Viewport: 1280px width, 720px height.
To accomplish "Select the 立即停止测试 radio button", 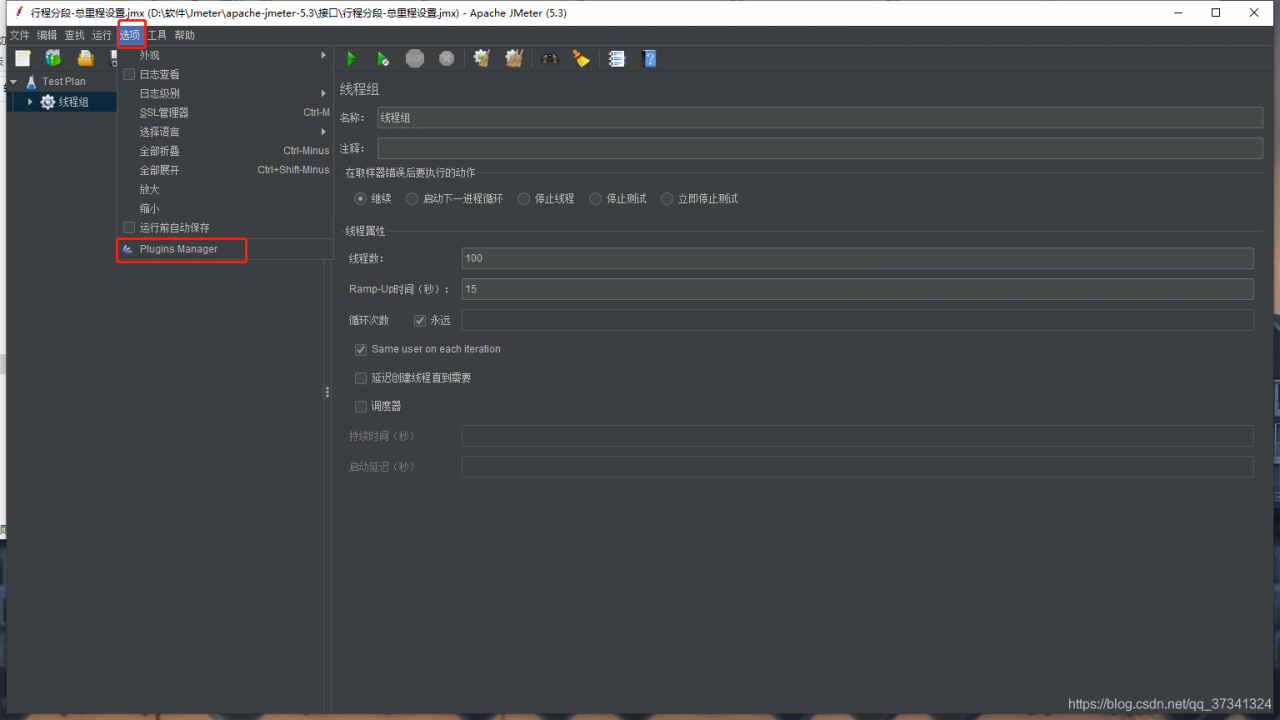I will coord(667,199).
